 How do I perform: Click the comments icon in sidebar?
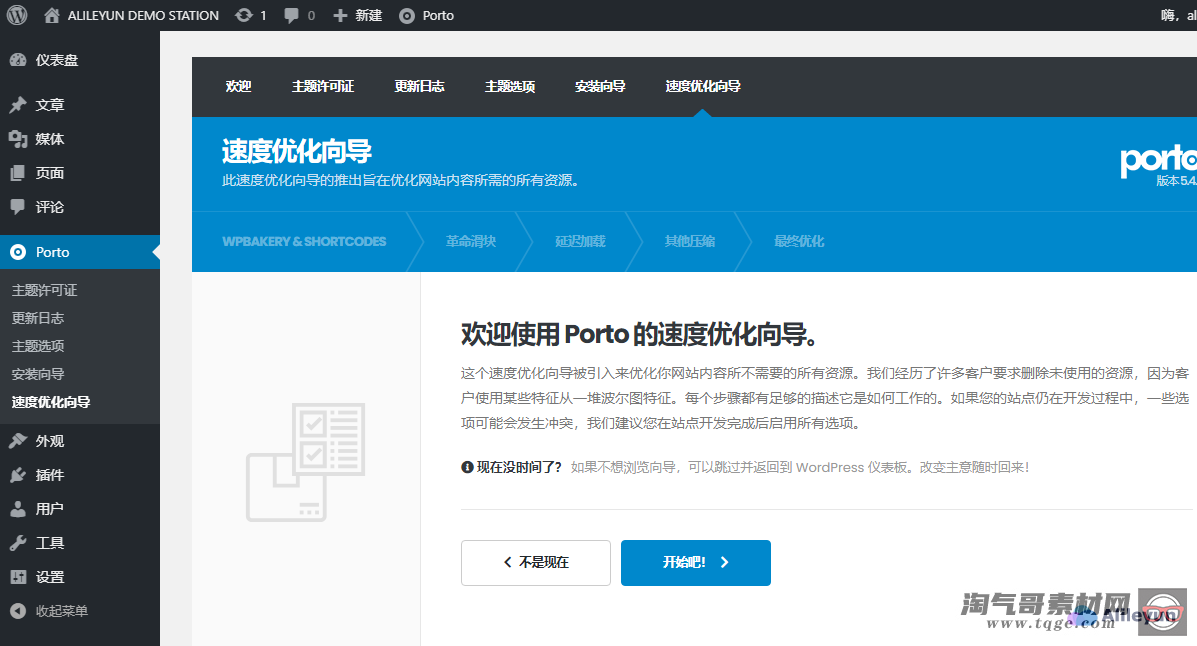pos(18,207)
